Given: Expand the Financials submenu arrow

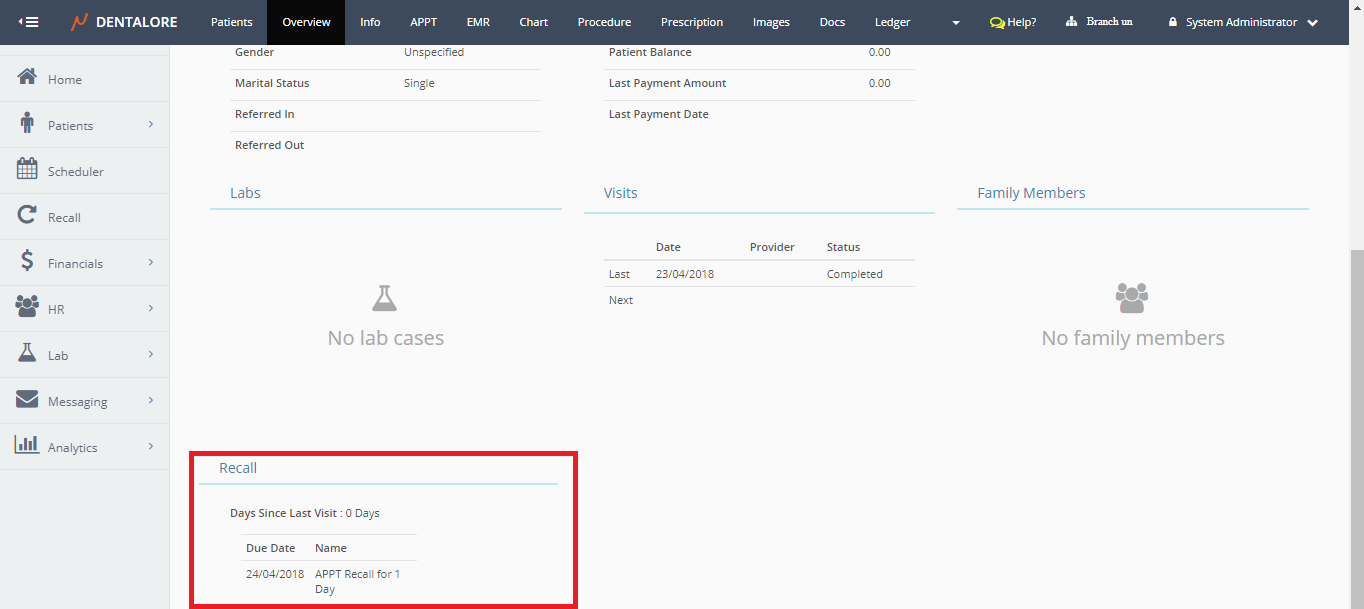Looking at the screenshot, I should coord(151,262).
